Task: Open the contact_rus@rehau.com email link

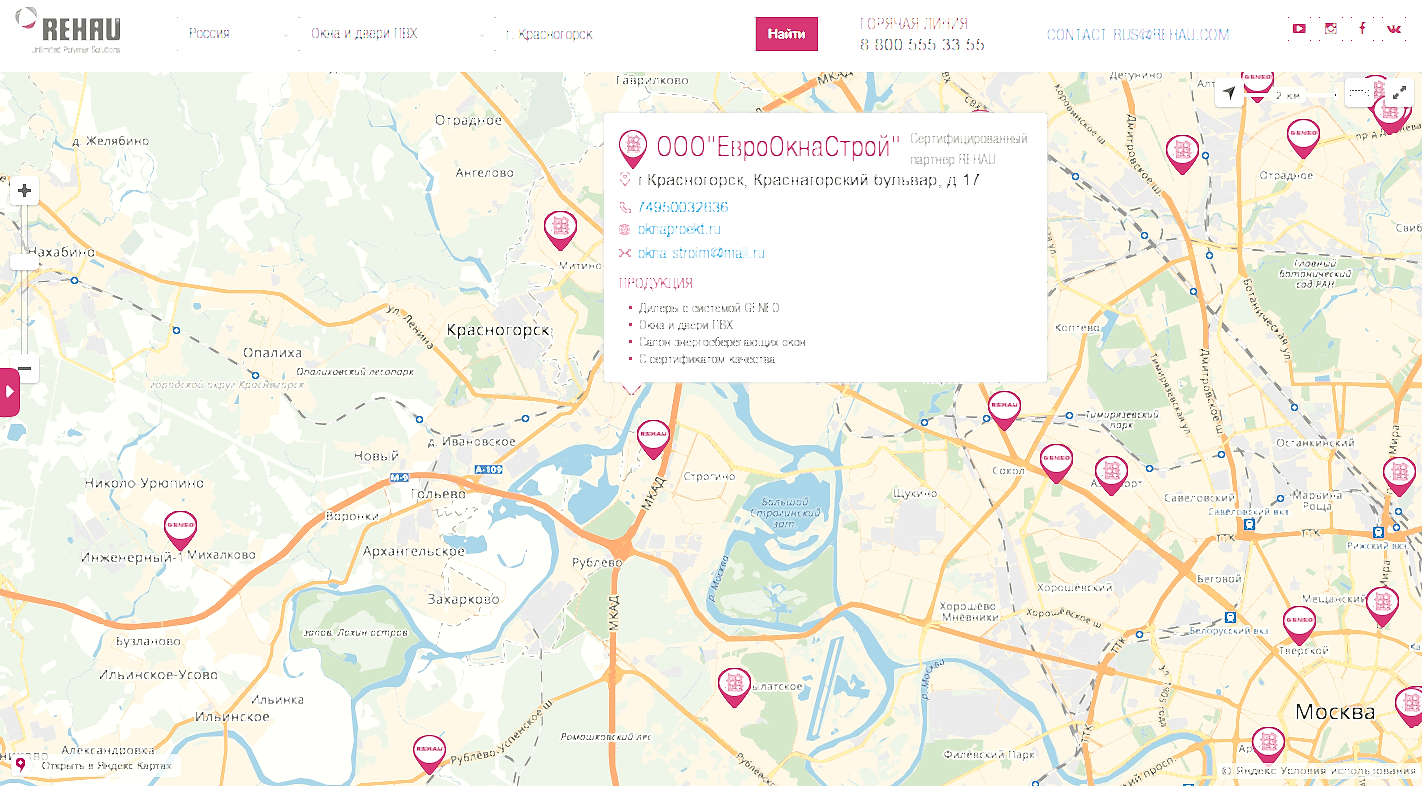Action: 1137,34
